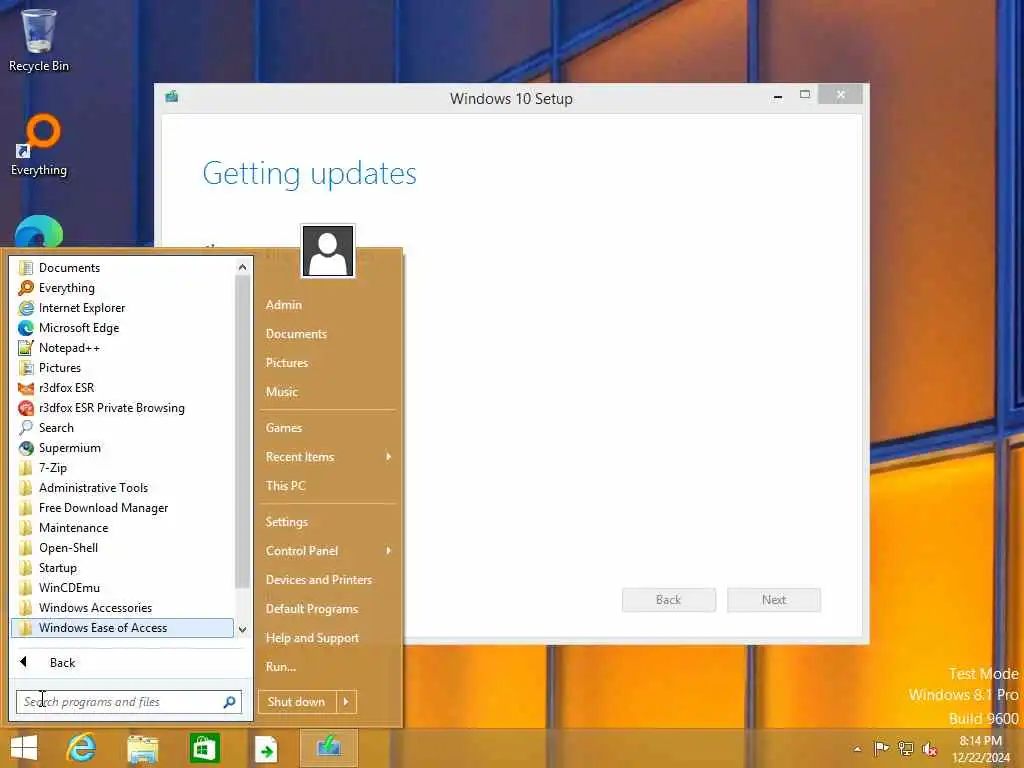
Task: Expand the Maintenance folder
Action: 123,528
